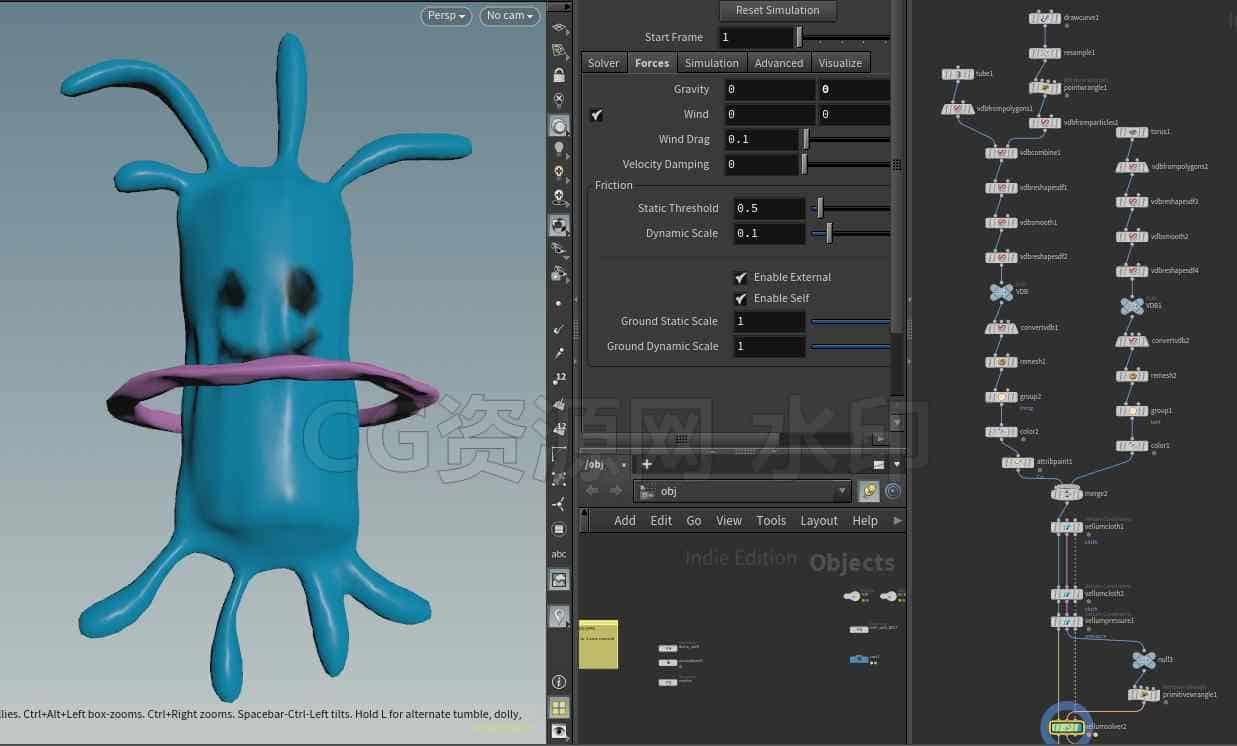Switch to the Solver tab
This screenshot has width=1237, height=746.
(603, 63)
